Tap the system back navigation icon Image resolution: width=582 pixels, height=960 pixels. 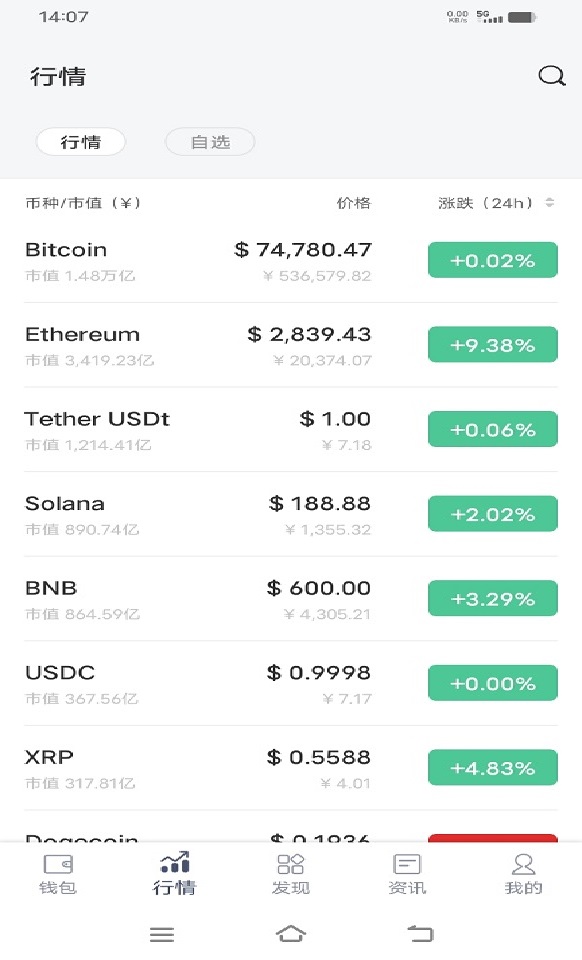(420, 934)
